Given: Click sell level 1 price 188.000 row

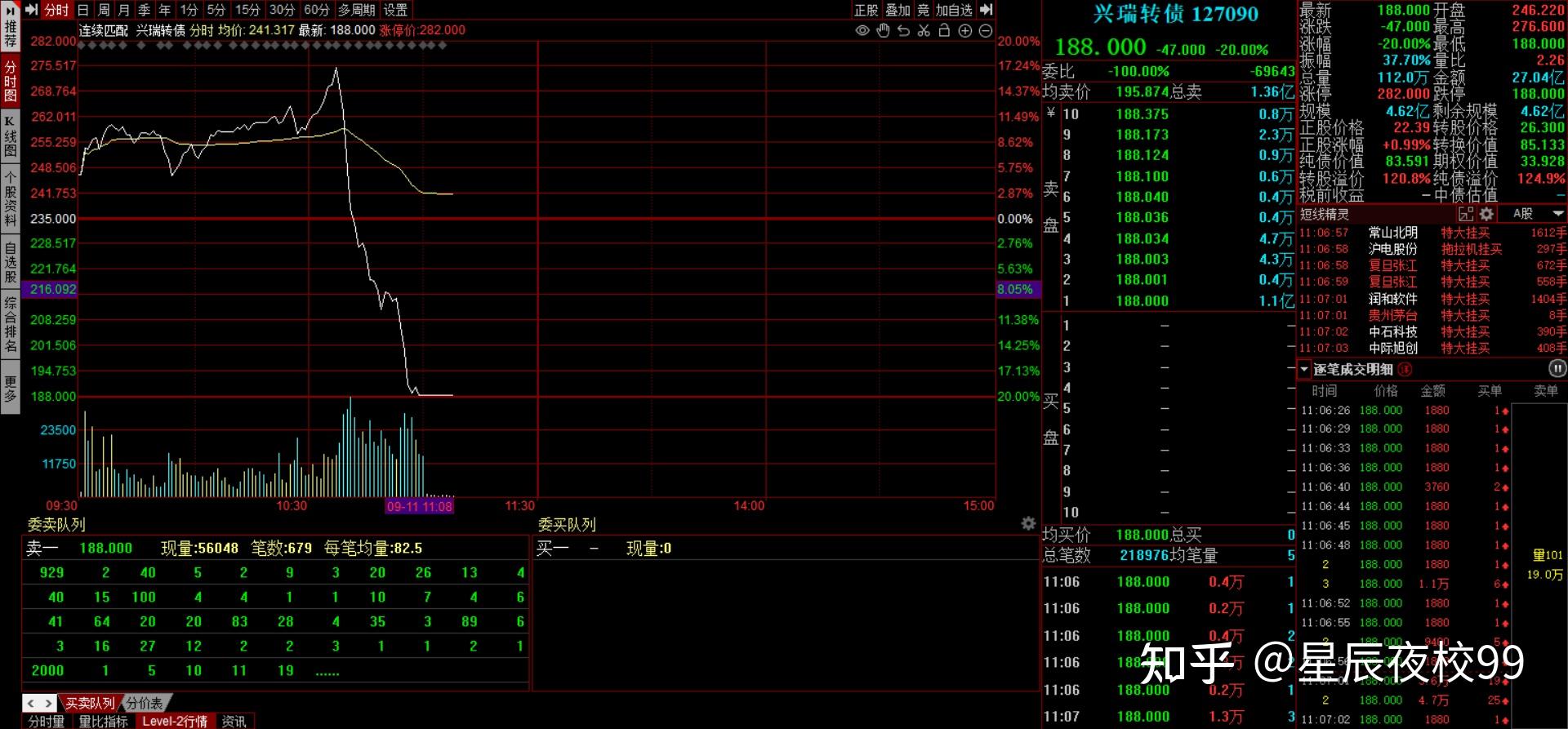Looking at the screenshot, I should (1169, 300).
